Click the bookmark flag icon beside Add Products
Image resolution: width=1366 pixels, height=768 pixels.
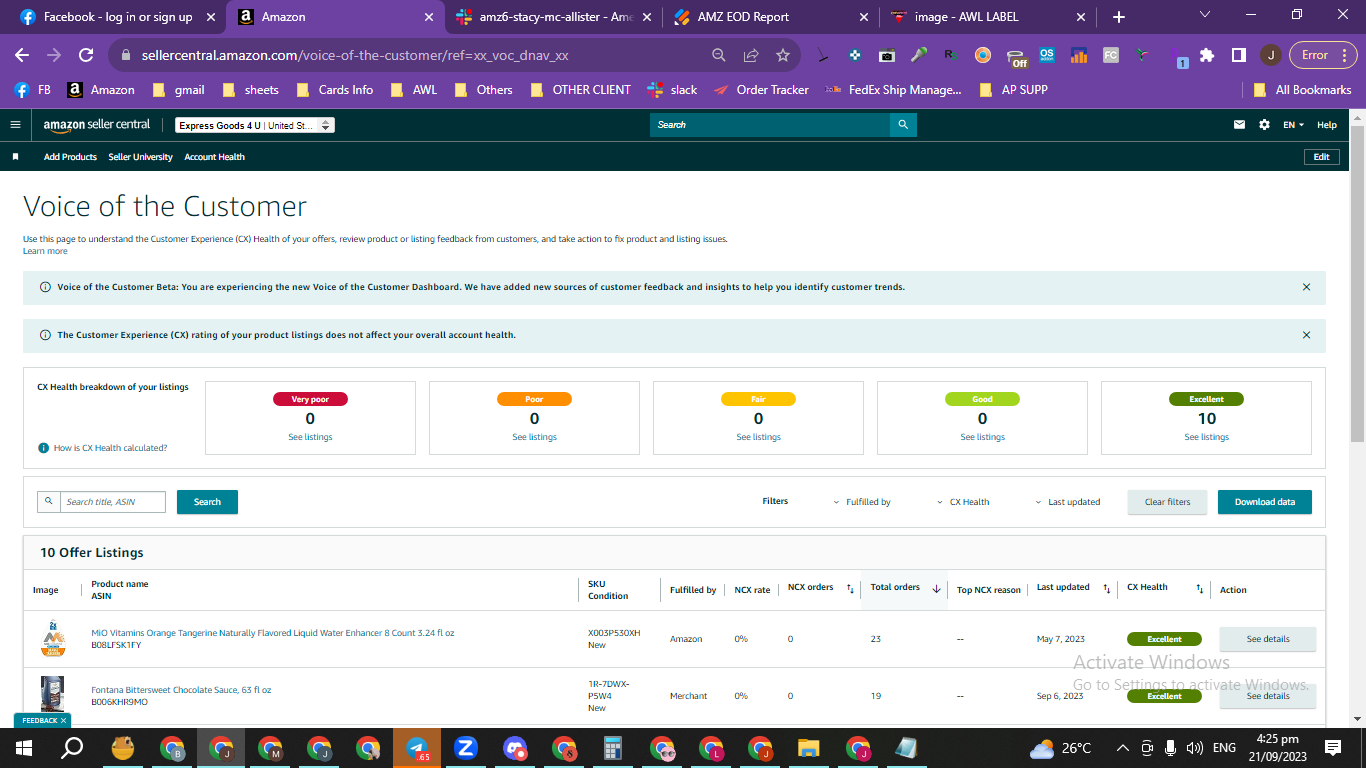tap(15, 157)
